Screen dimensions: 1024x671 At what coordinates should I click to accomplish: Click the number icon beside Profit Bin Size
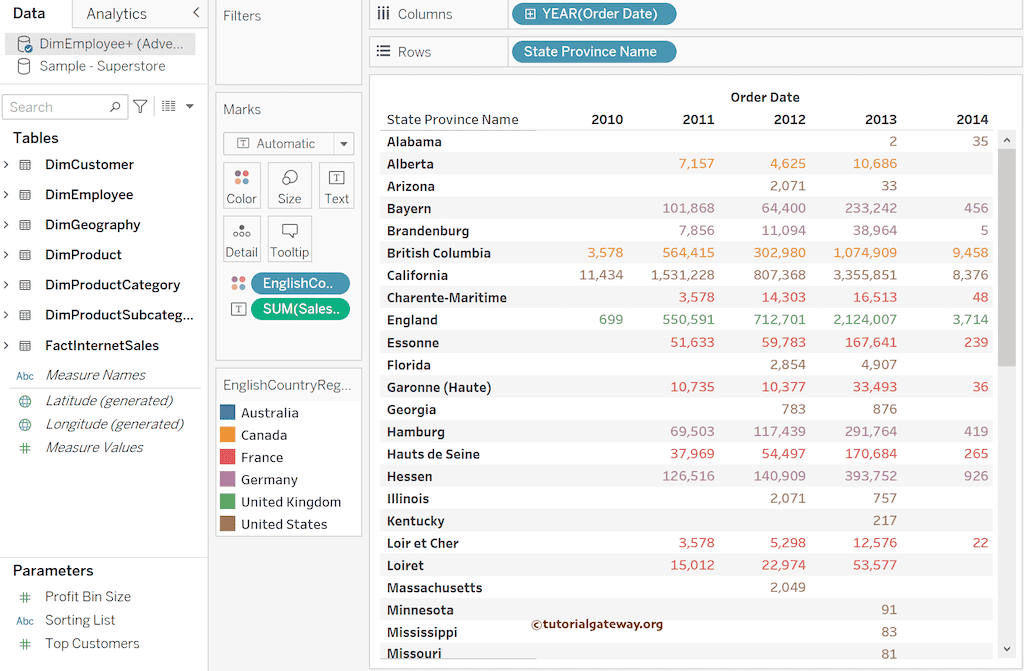point(24,596)
